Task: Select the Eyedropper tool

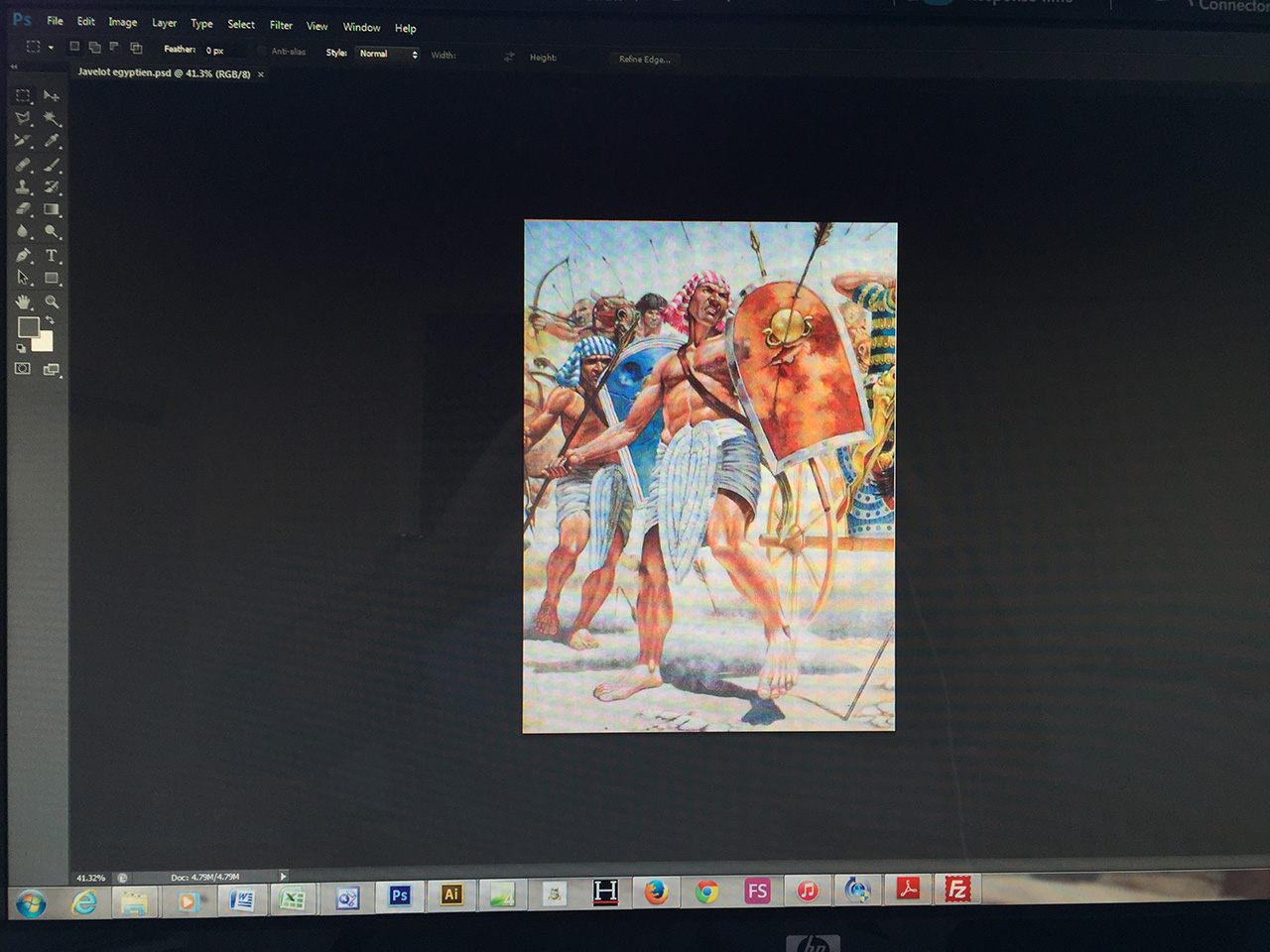Action: point(52,141)
